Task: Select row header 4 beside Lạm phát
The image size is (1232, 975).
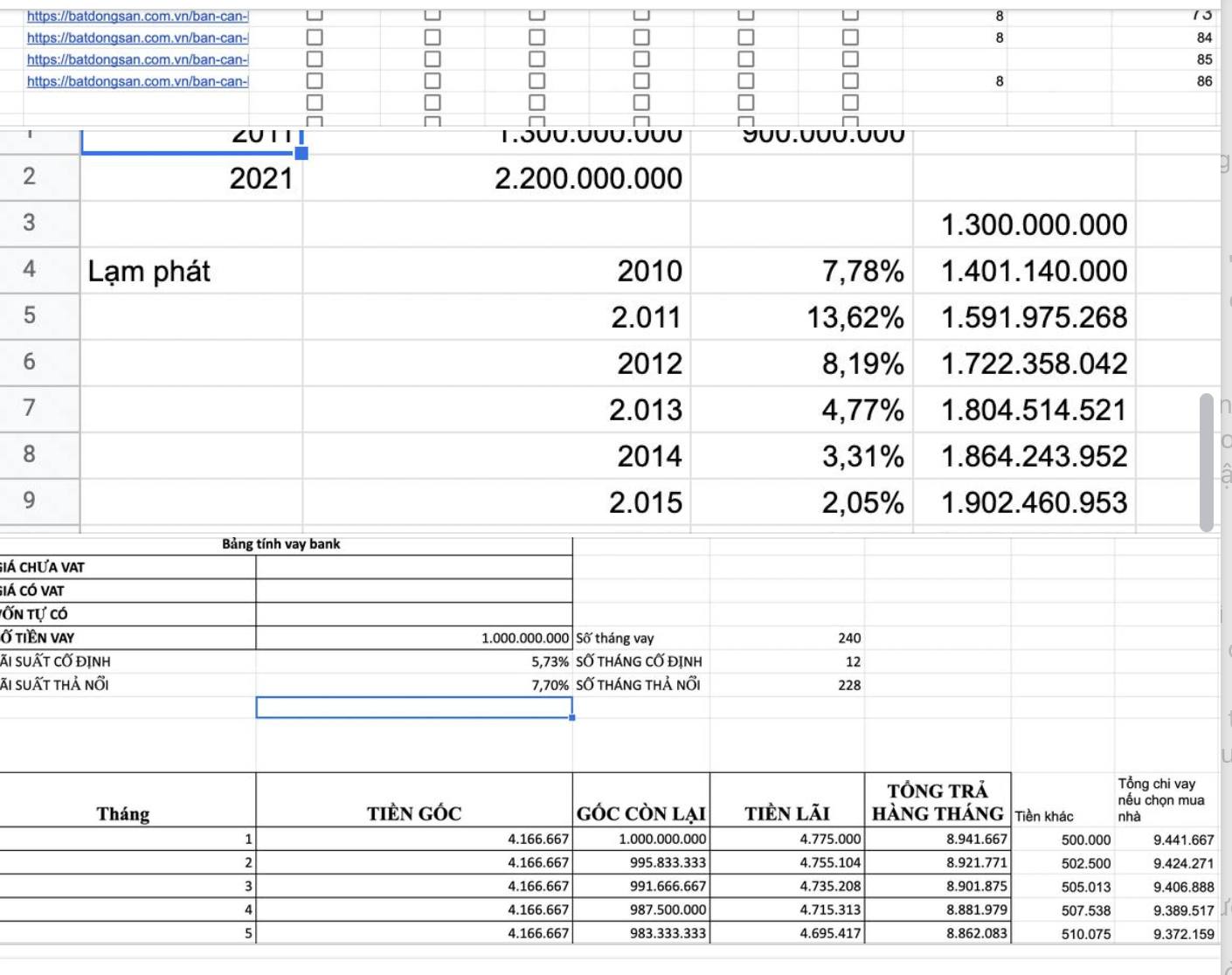Action: point(39,270)
